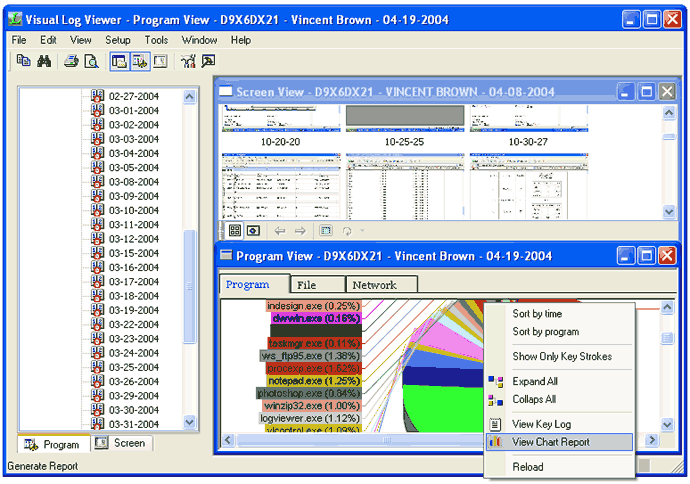Click the notepad.exe (1.25%) chart label
Screen dimensions: 690x484
[314, 381]
